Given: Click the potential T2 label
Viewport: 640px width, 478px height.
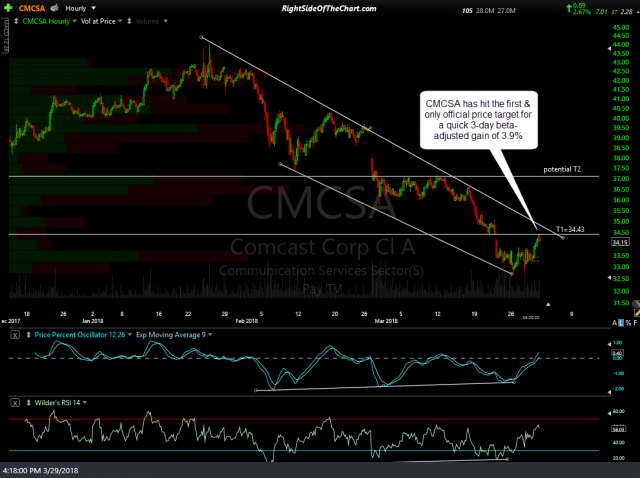Looking at the screenshot, I should pyautogui.click(x=562, y=169).
